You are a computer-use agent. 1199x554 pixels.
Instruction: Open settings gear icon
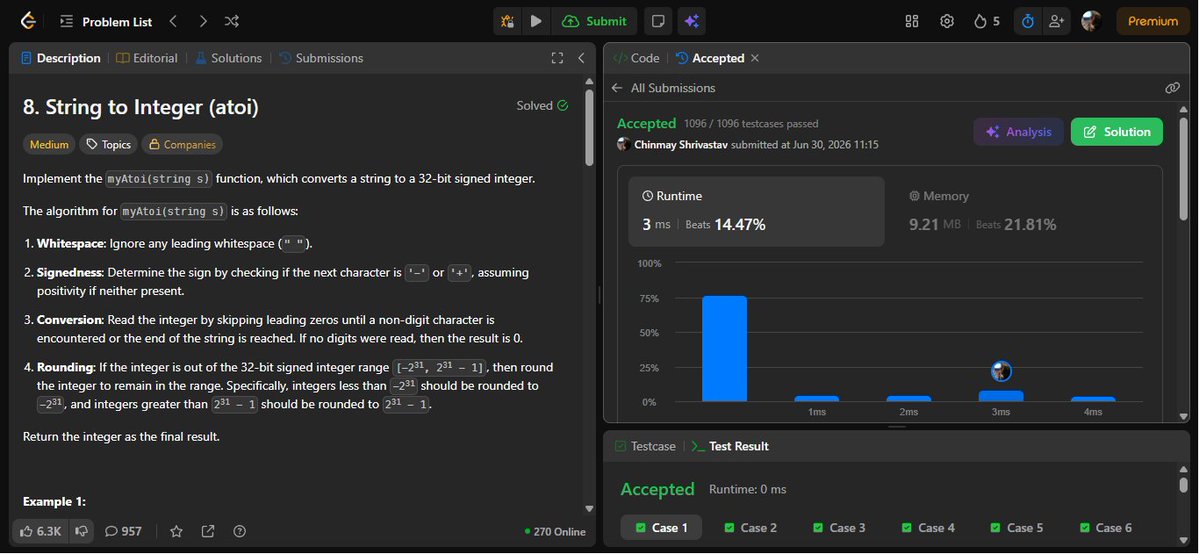click(947, 21)
